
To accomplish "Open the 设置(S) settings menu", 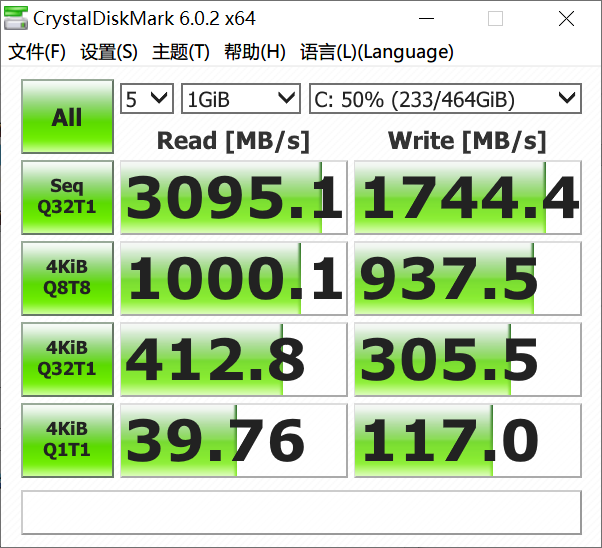I will (109, 52).
